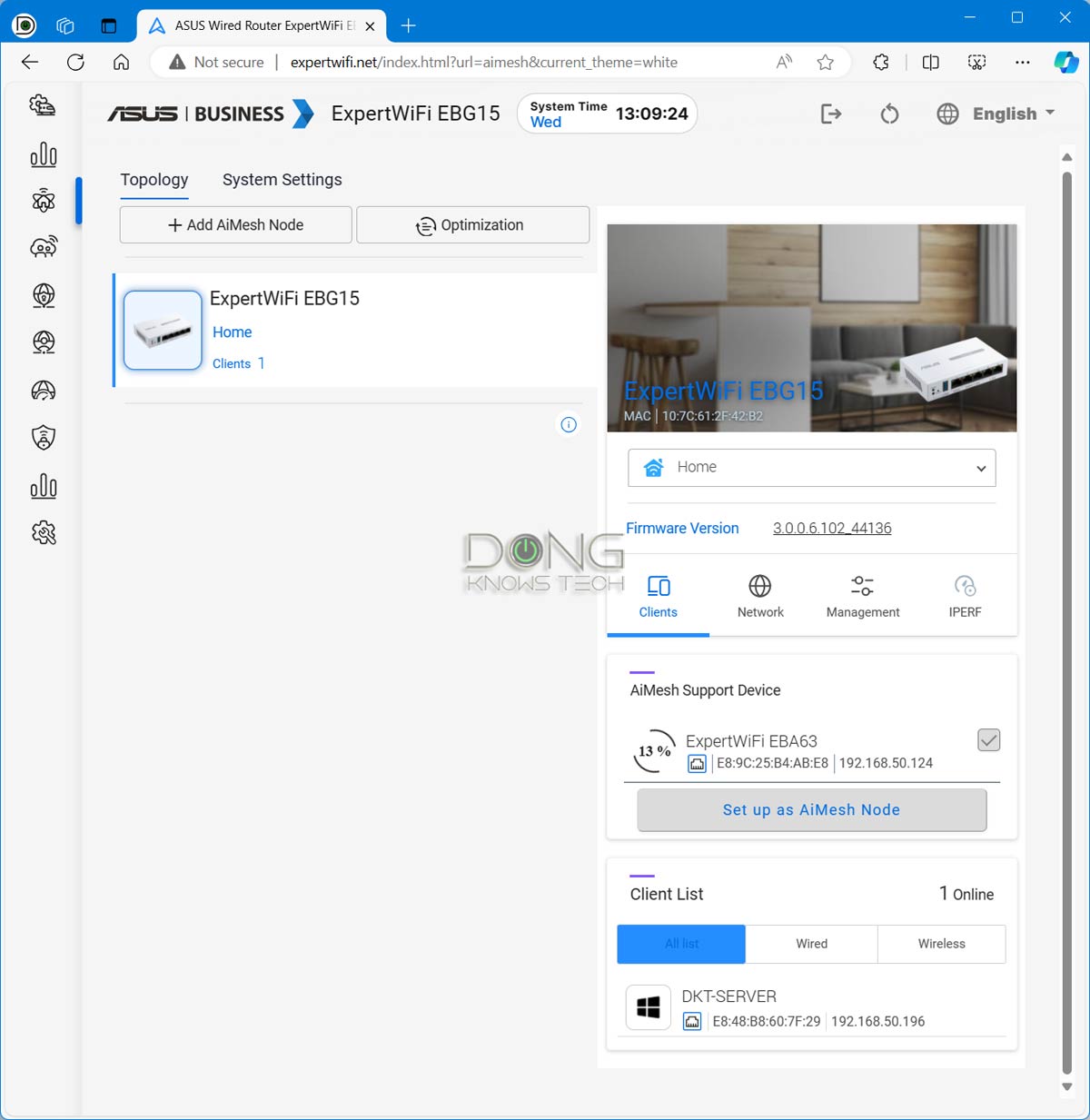Click the Clients 1 link on the node card

coord(239,363)
